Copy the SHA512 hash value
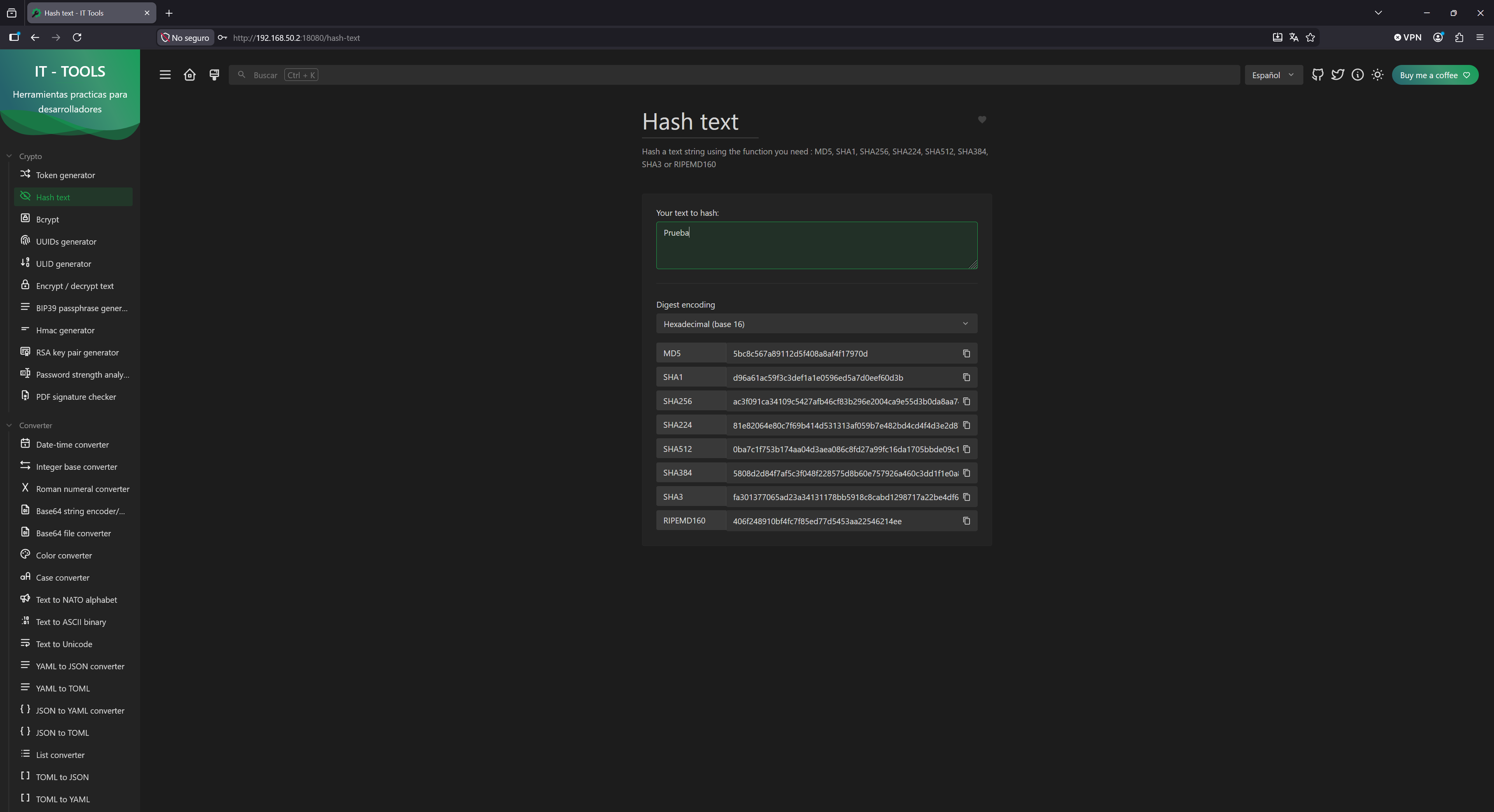Viewport: 1494px width, 812px height. coord(966,449)
